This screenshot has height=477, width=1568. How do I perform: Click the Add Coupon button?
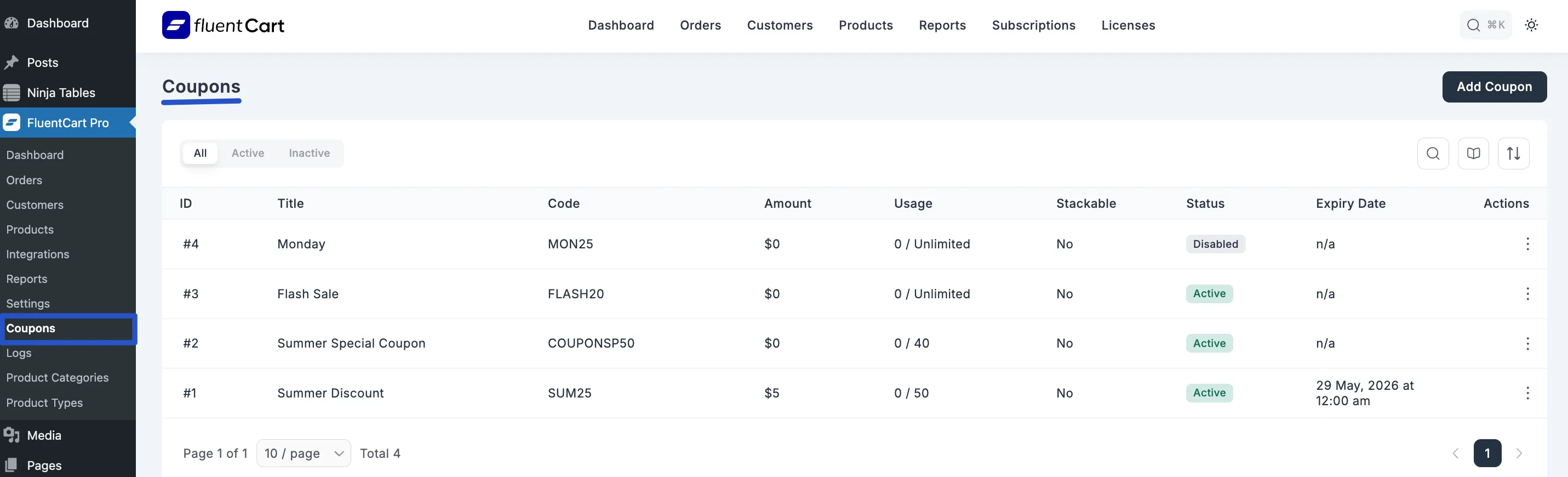pos(1493,87)
